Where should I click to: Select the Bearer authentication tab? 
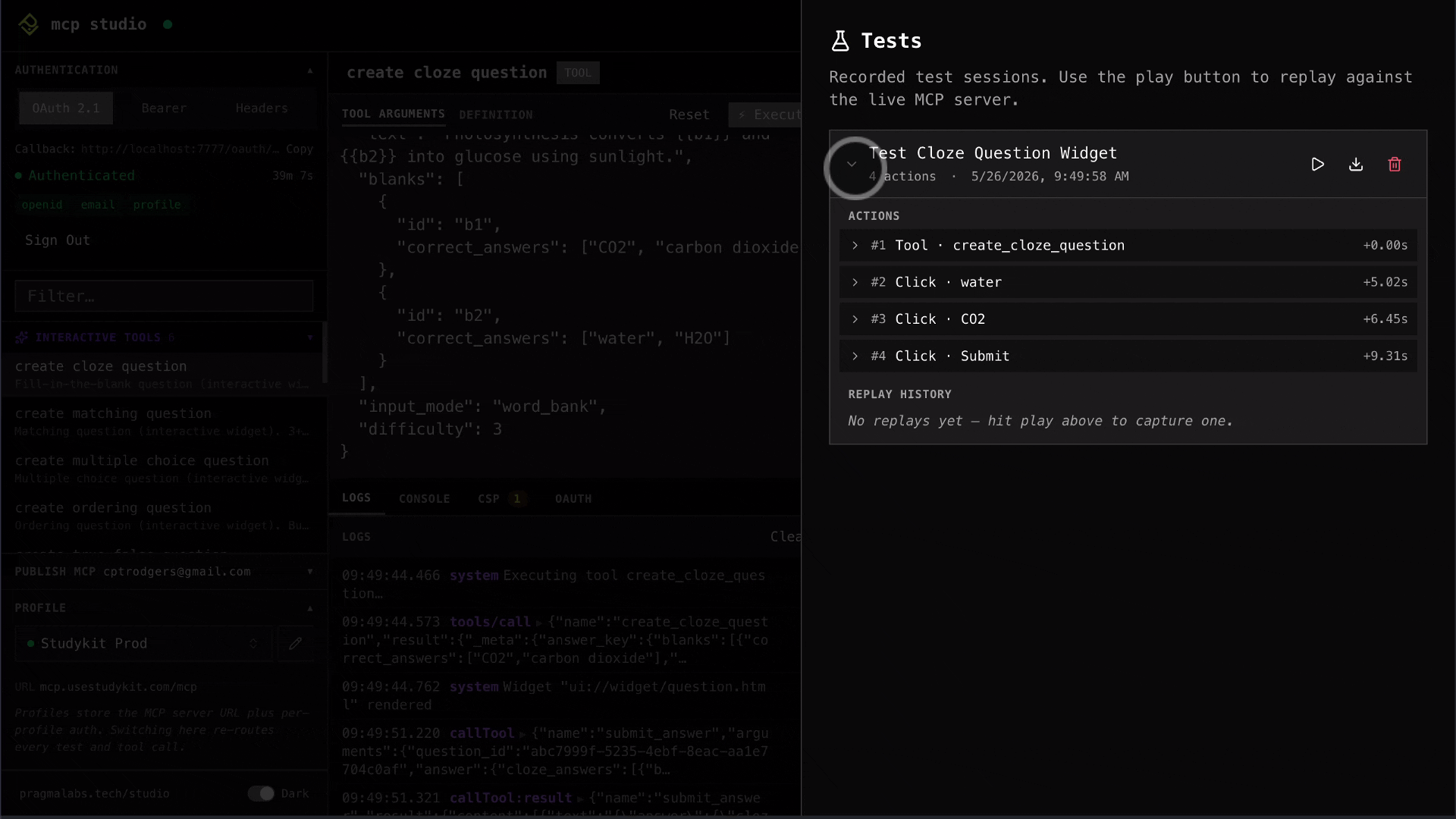pyautogui.click(x=164, y=108)
